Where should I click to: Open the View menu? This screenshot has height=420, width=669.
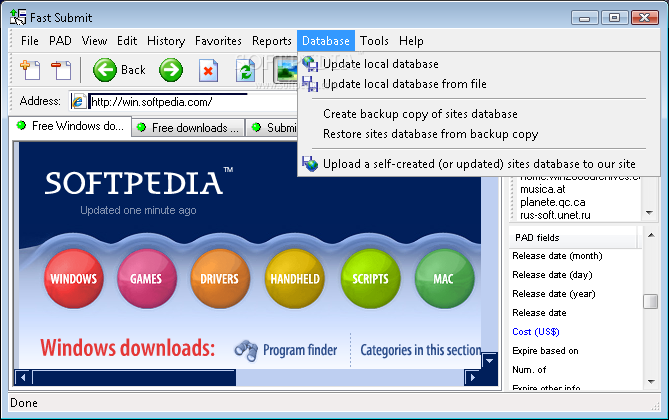pyautogui.click(x=94, y=41)
